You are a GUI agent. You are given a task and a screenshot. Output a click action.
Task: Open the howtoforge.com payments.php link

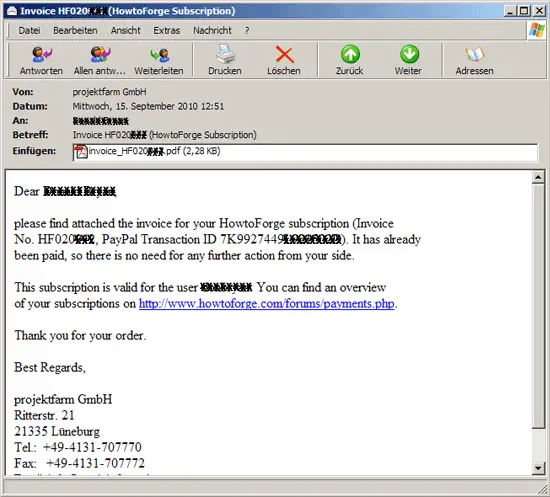[x=267, y=303]
